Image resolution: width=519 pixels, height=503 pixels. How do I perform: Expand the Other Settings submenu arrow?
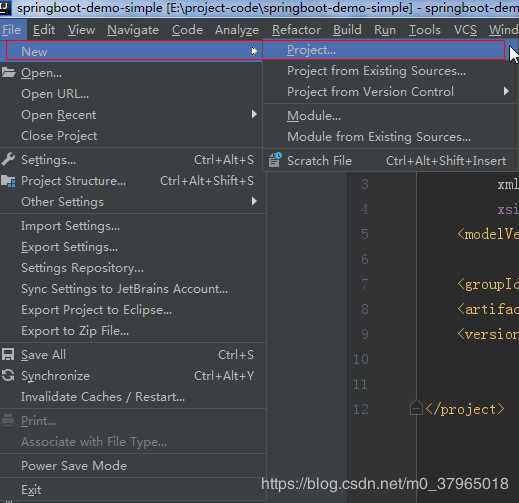point(254,201)
